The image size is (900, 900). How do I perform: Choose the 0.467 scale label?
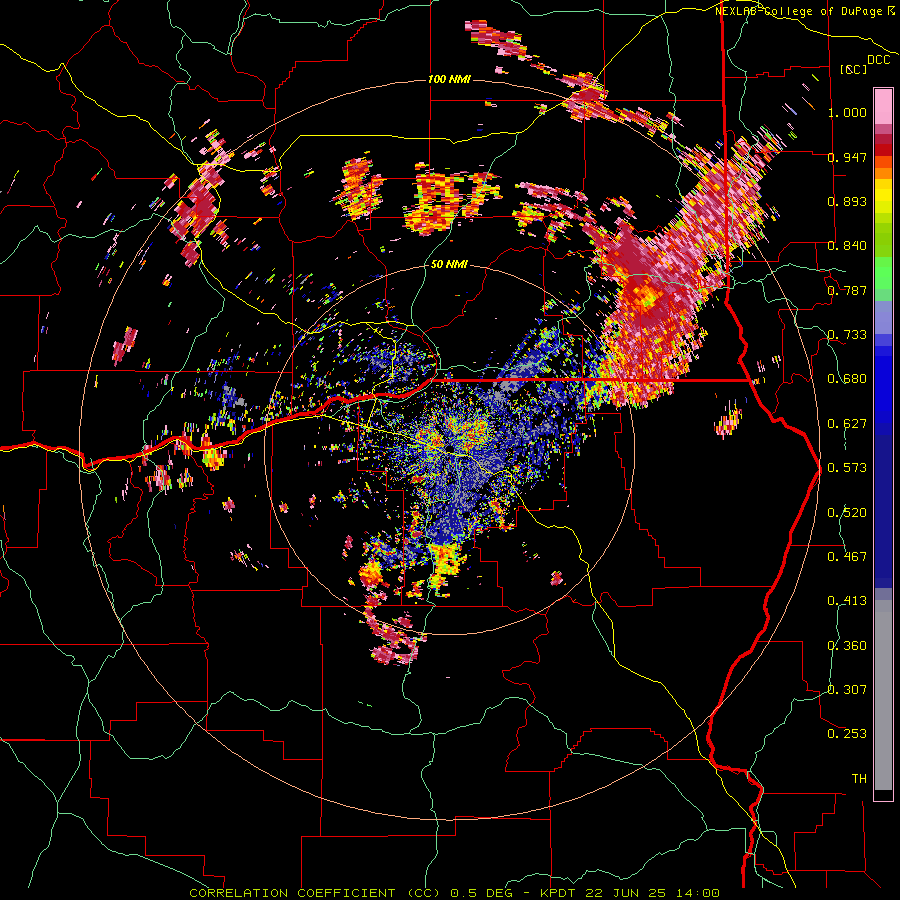point(847,556)
